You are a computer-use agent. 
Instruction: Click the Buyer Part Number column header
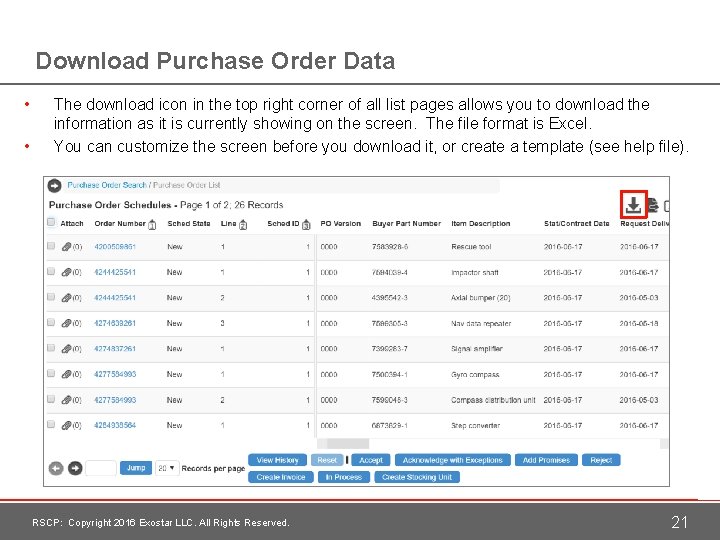click(x=406, y=224)
